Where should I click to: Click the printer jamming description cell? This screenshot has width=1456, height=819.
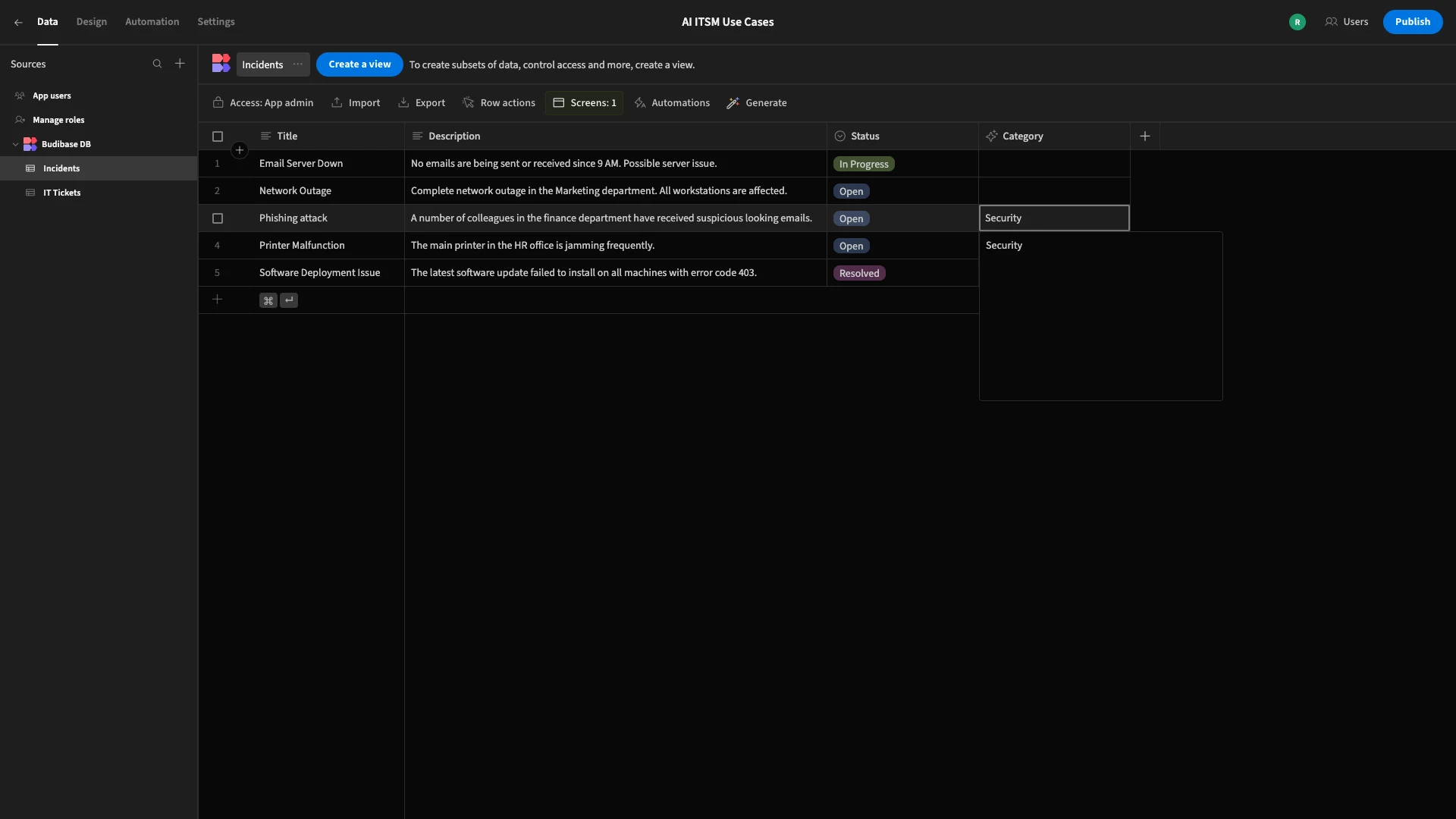click(x=616, y=246)
